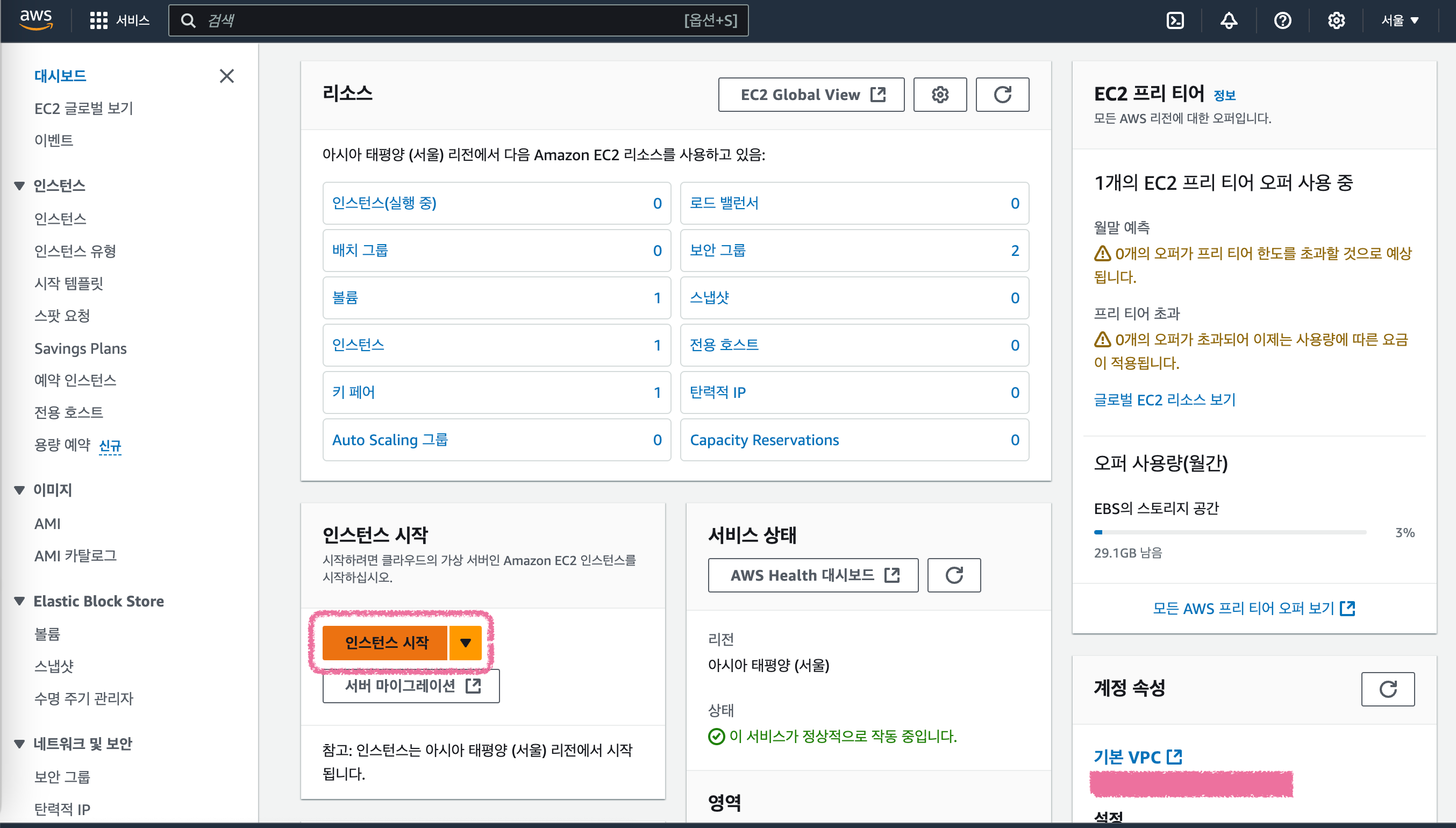Click the 리소스 panel settings gear button
This screenshot has height=828, width=1456.
click(x=940, y=95)
